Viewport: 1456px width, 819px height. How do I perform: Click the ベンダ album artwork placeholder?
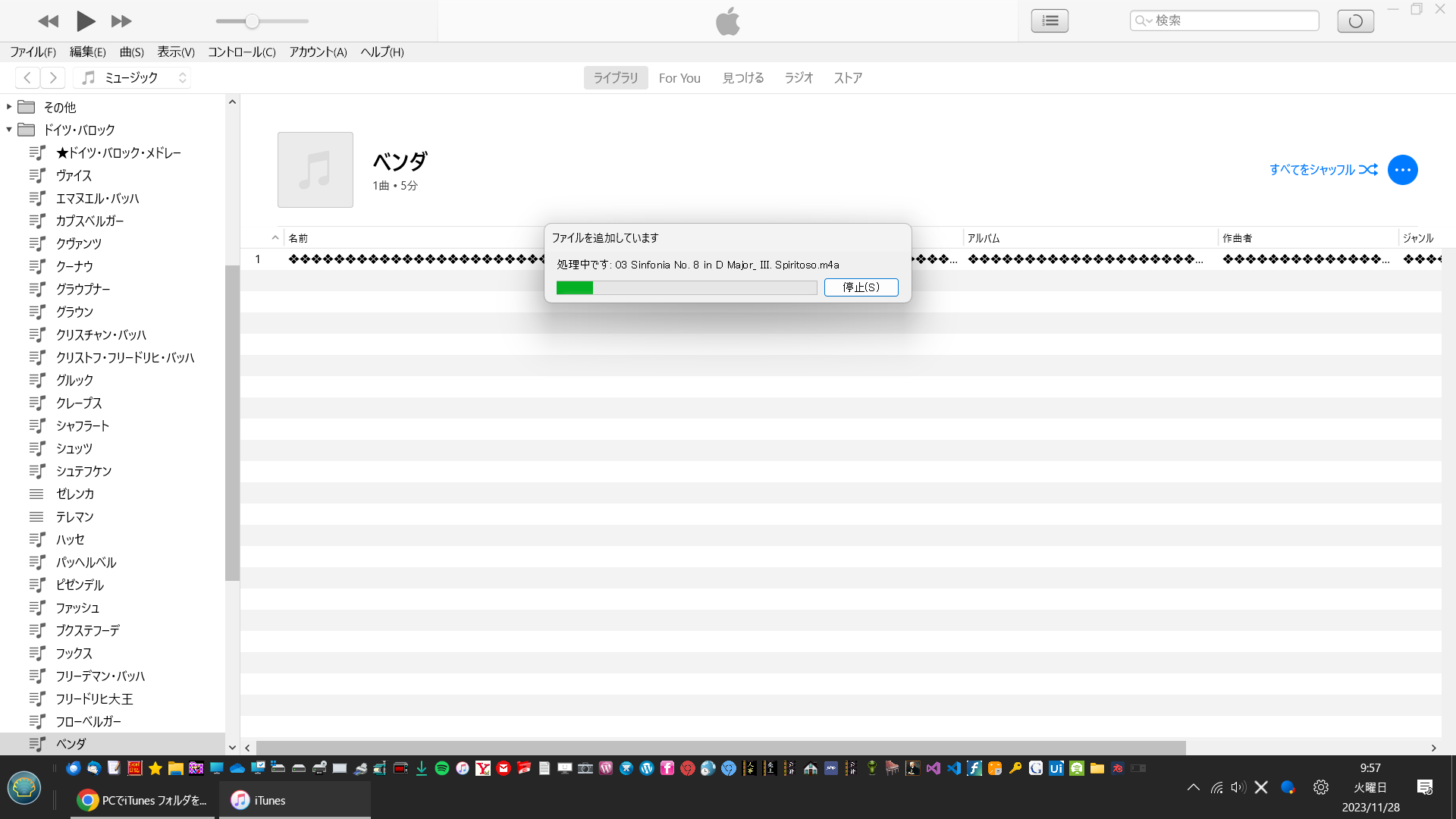[315, 170]
